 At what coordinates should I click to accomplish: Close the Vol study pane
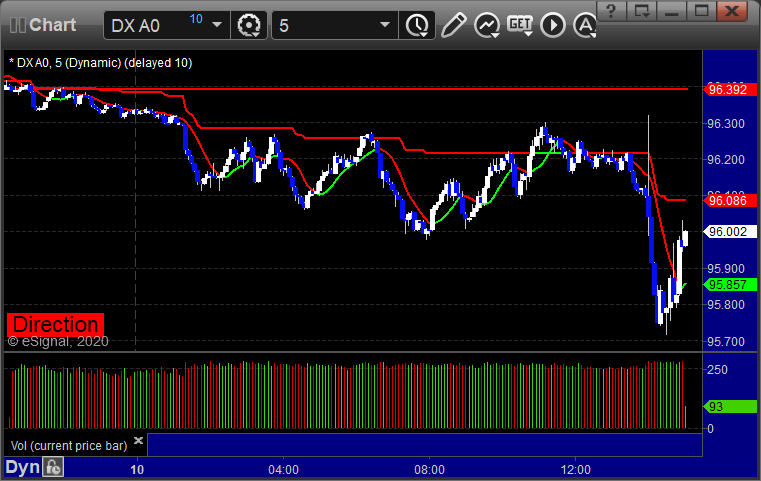tap(138, 440)
